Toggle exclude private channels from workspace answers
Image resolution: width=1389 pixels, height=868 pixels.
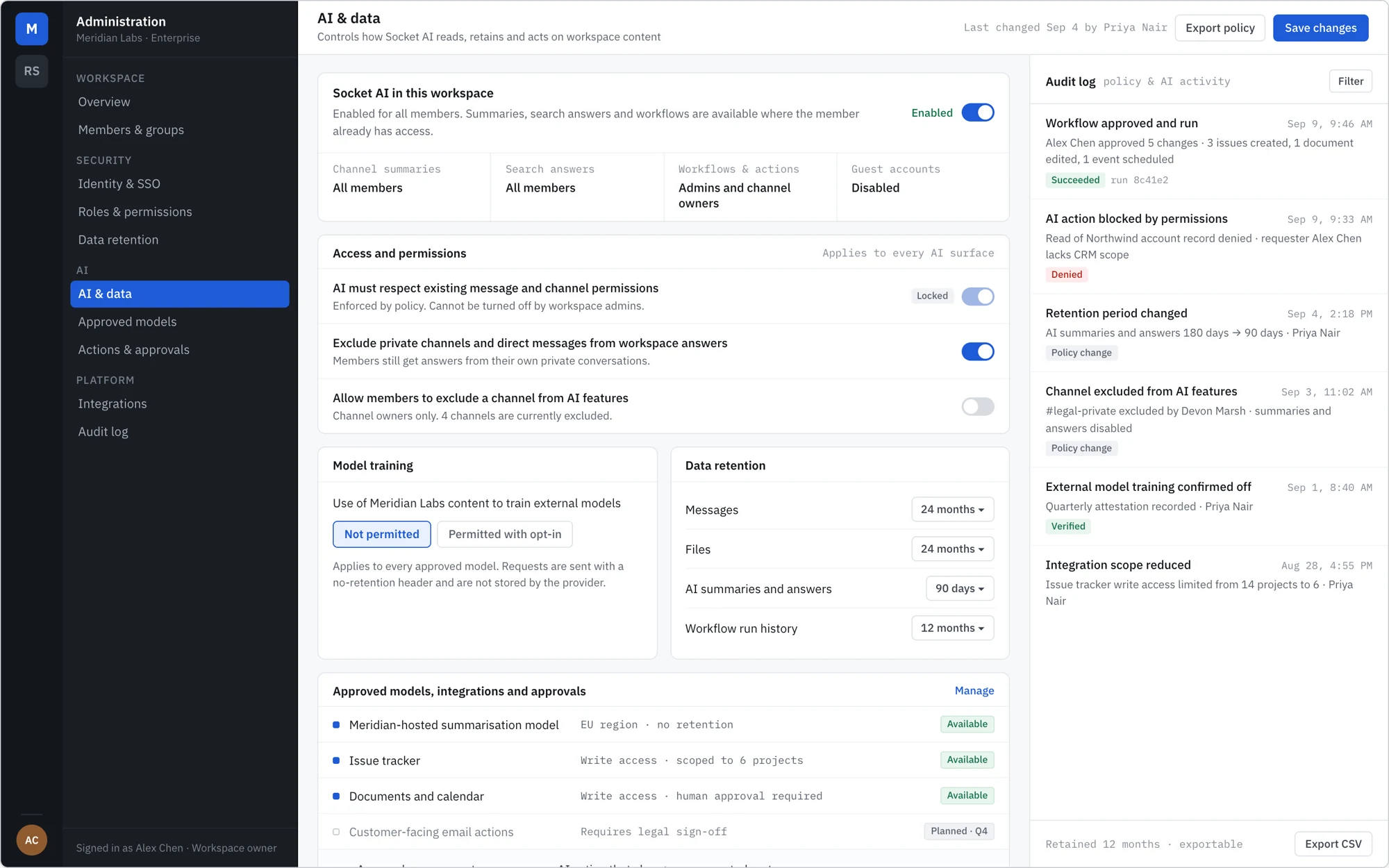pos(977,351)
